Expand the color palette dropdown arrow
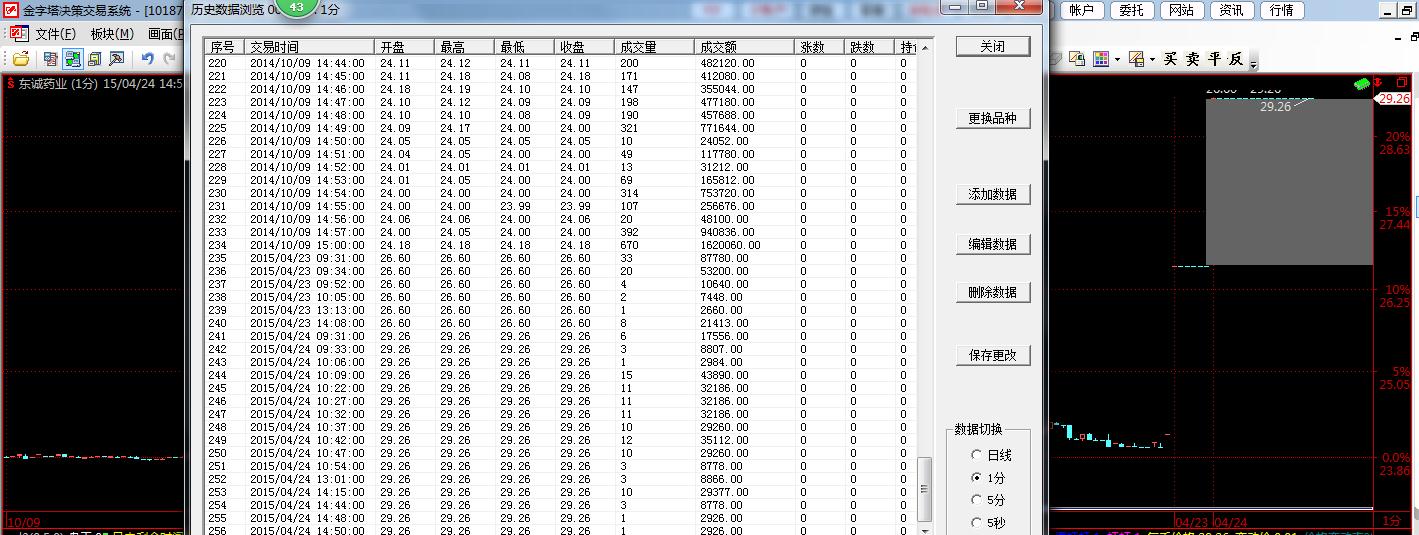The image size is (1419, 535). [x=1117, y=60]
